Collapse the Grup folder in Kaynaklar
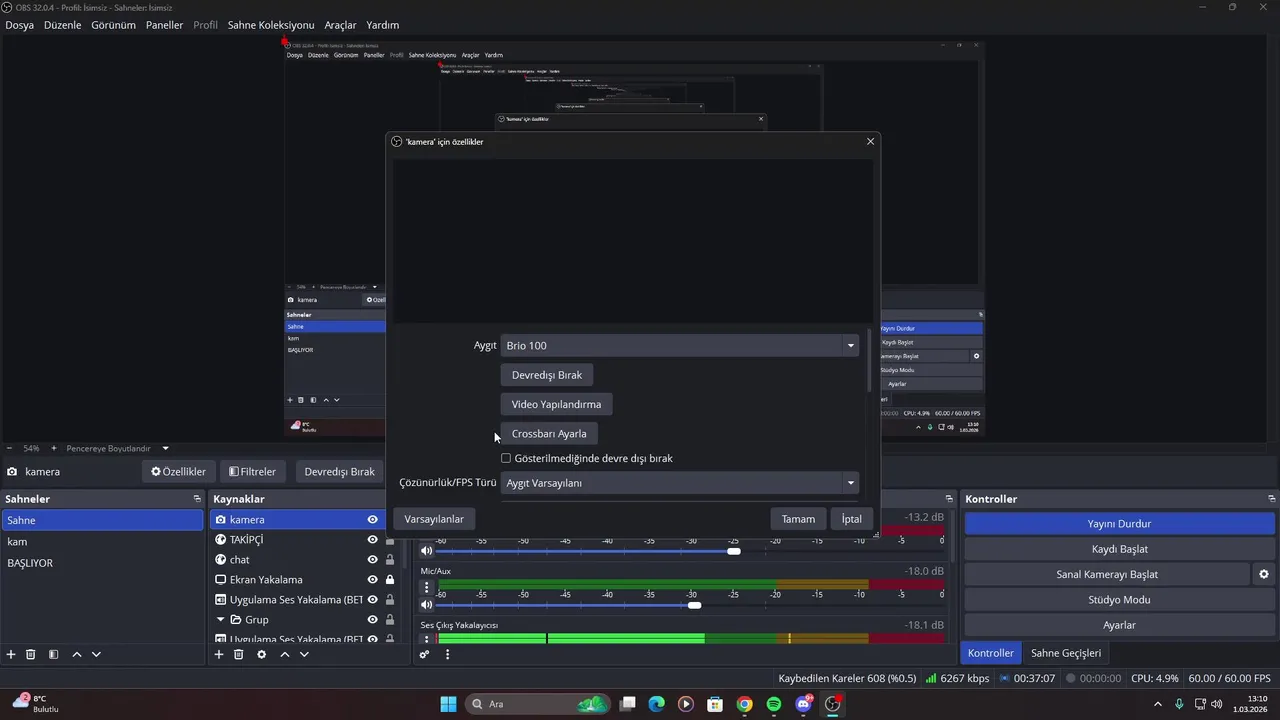This screenshot has width=1280, height=720. 221,619
